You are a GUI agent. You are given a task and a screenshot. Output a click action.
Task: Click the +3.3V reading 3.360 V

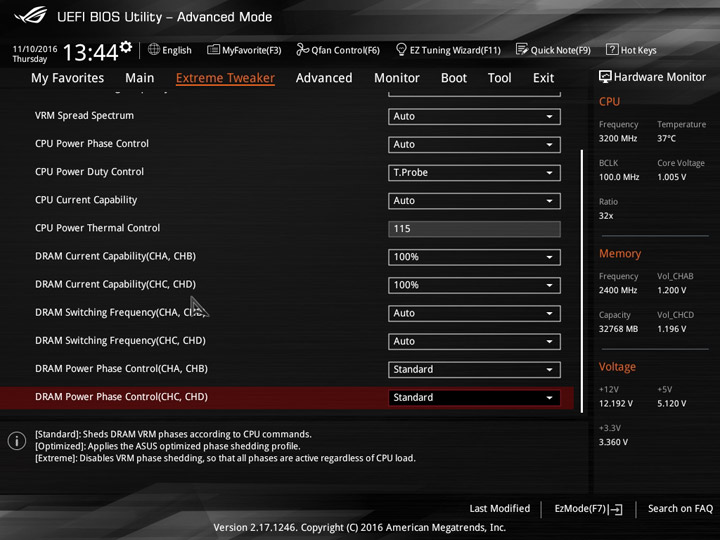click(613, 442)
